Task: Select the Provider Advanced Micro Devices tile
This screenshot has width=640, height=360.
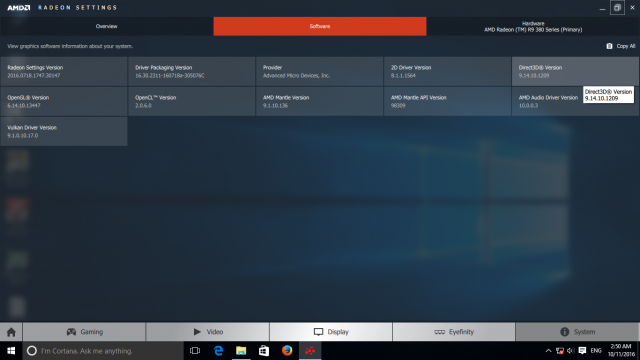Action: tap(319, 71)
